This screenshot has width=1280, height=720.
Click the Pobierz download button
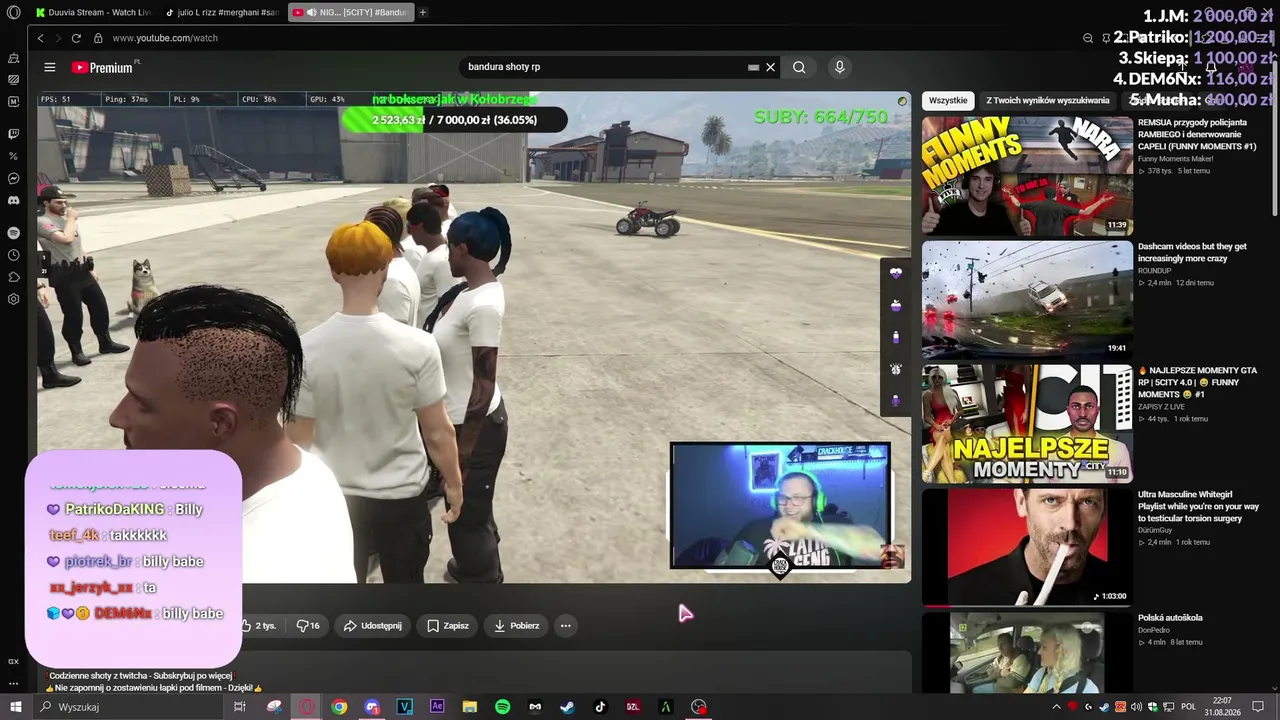click(517, 626)
